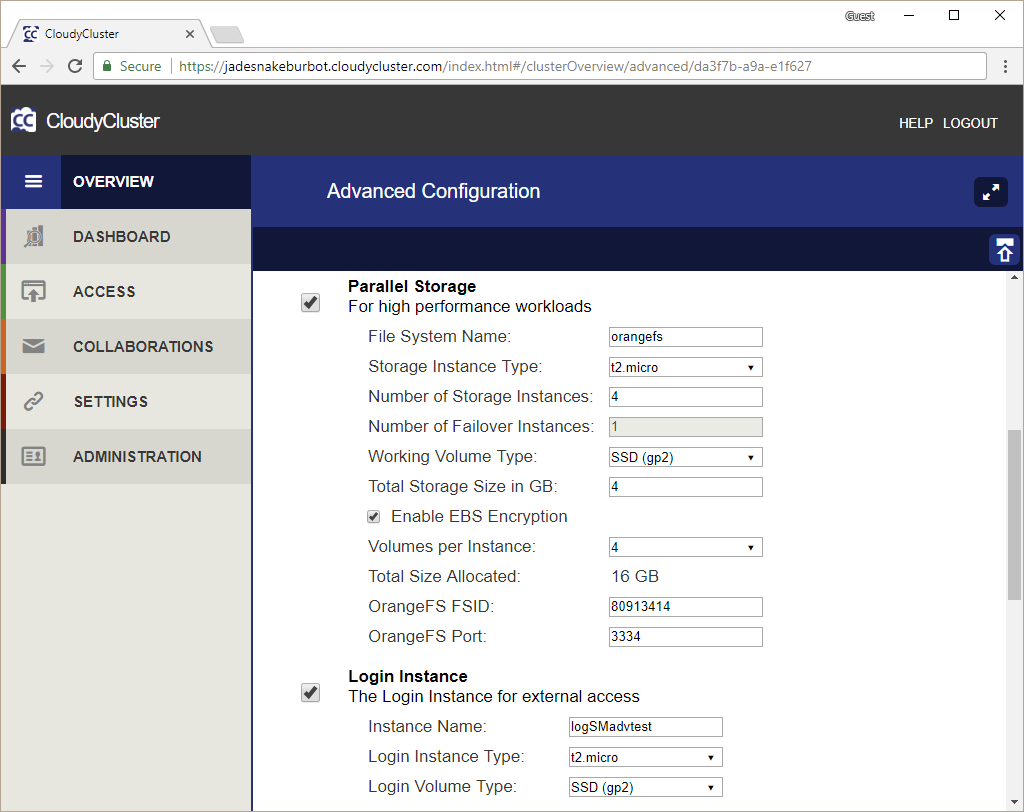The image size is (1024, 812).
Task: Open the Storage Instance Type dropdown
Action: [685, 367]
